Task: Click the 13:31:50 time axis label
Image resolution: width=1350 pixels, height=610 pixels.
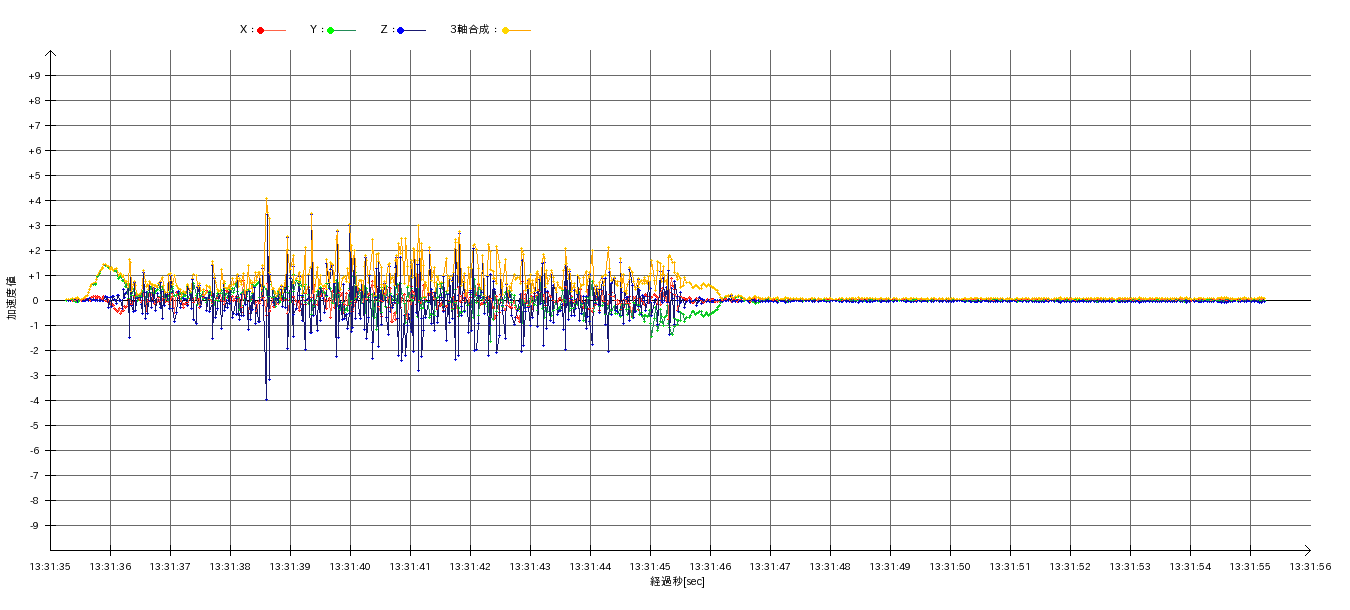Action: [950, 566]
